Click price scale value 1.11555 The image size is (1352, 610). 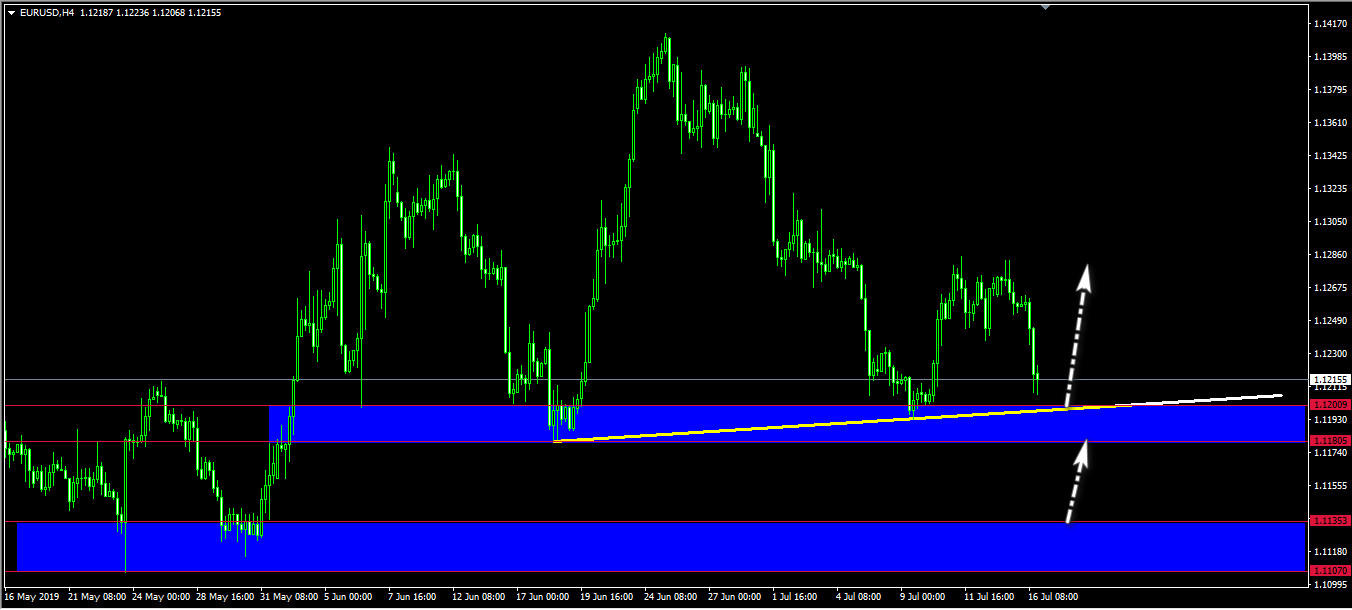coord(1332,486)
